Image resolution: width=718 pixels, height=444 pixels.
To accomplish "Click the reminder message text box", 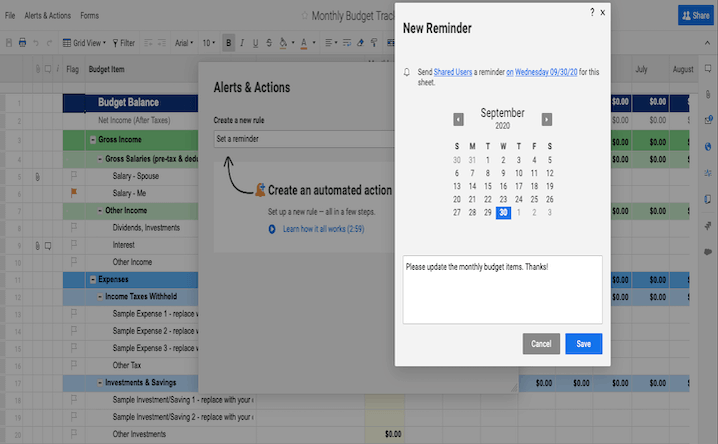I will pyautogui.click(x=502, y=289).
